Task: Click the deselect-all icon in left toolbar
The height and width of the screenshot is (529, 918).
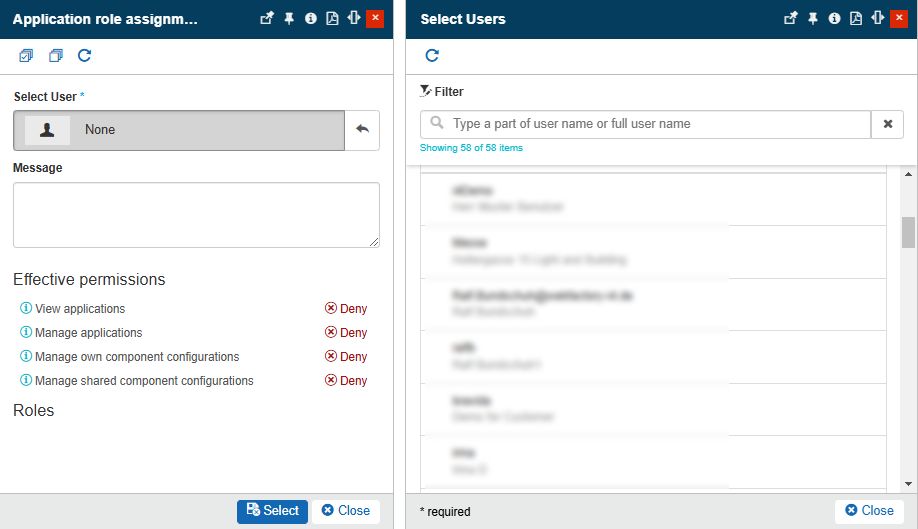Action: click(56, 56)
